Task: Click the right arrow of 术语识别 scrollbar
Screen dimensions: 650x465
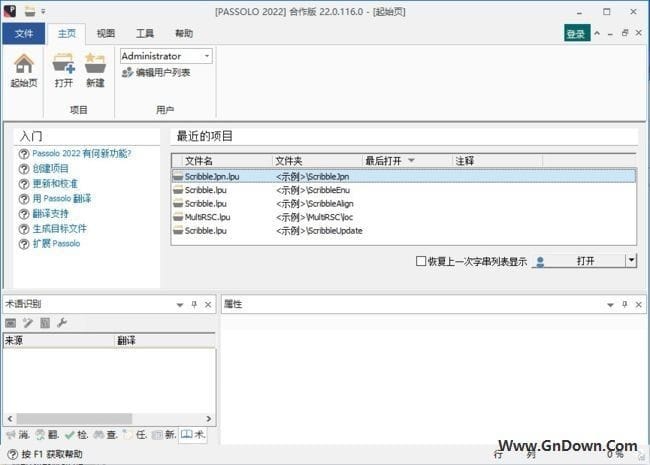Action: [209, 419]
